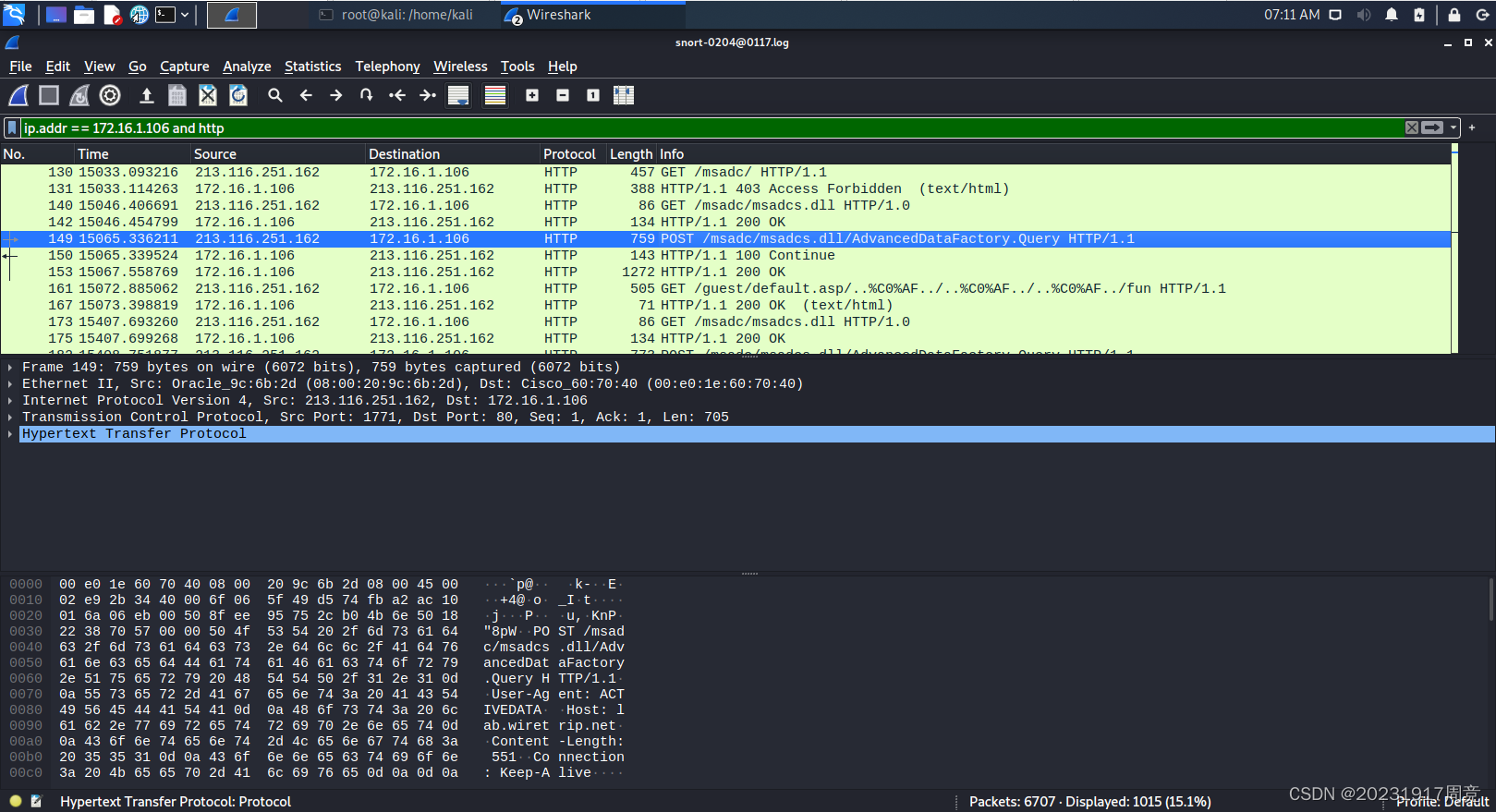Jump to the first packet
This screenshot has width=1496, height=812.
coord(397,95)
